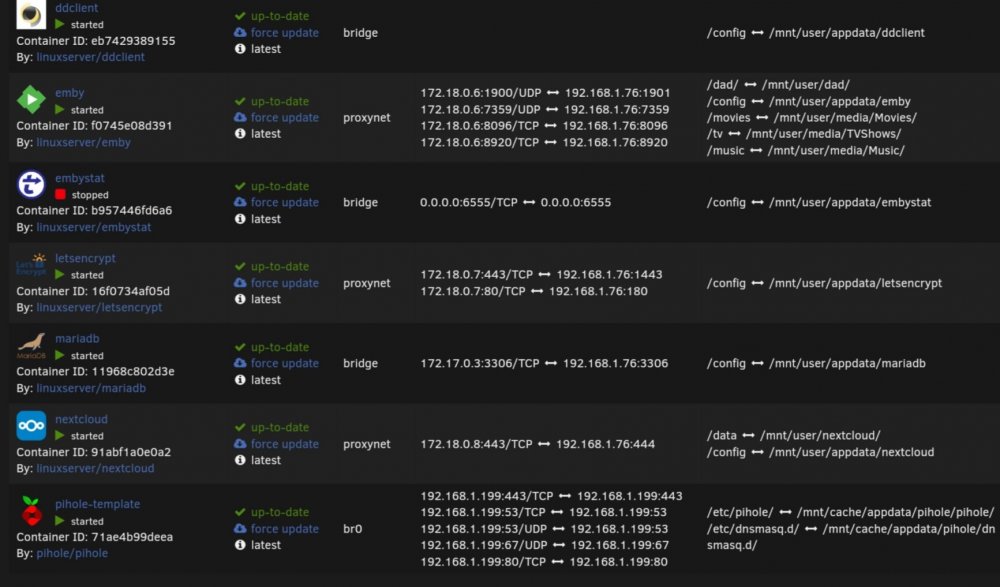
Task: Open the linuxserver/nextcloud repository link
Action: pyautogui.click(x=95, y=468)
